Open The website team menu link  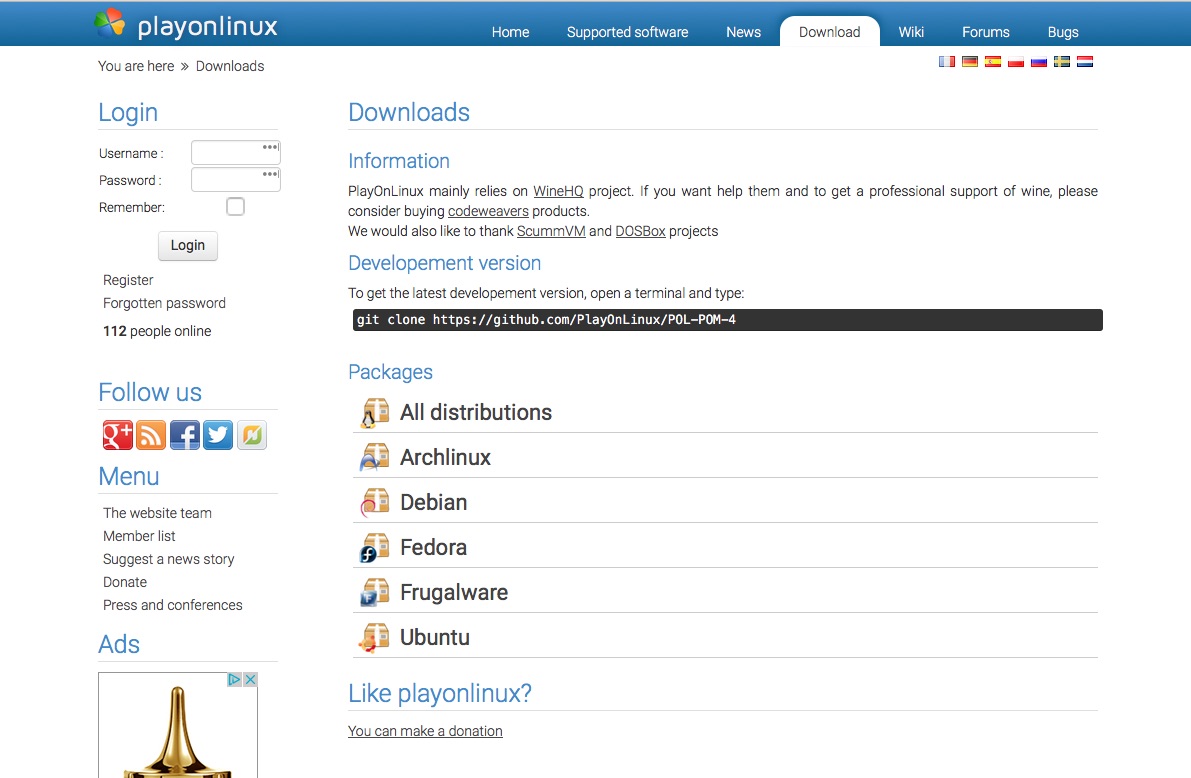[x=157, y=513]
